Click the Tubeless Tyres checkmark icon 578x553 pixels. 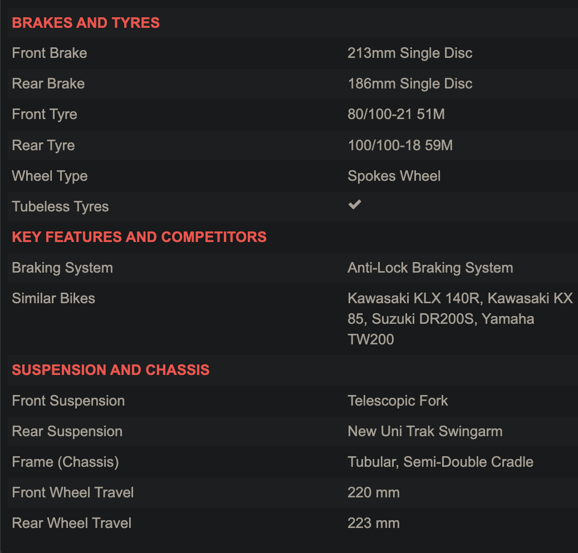(355, 205)
